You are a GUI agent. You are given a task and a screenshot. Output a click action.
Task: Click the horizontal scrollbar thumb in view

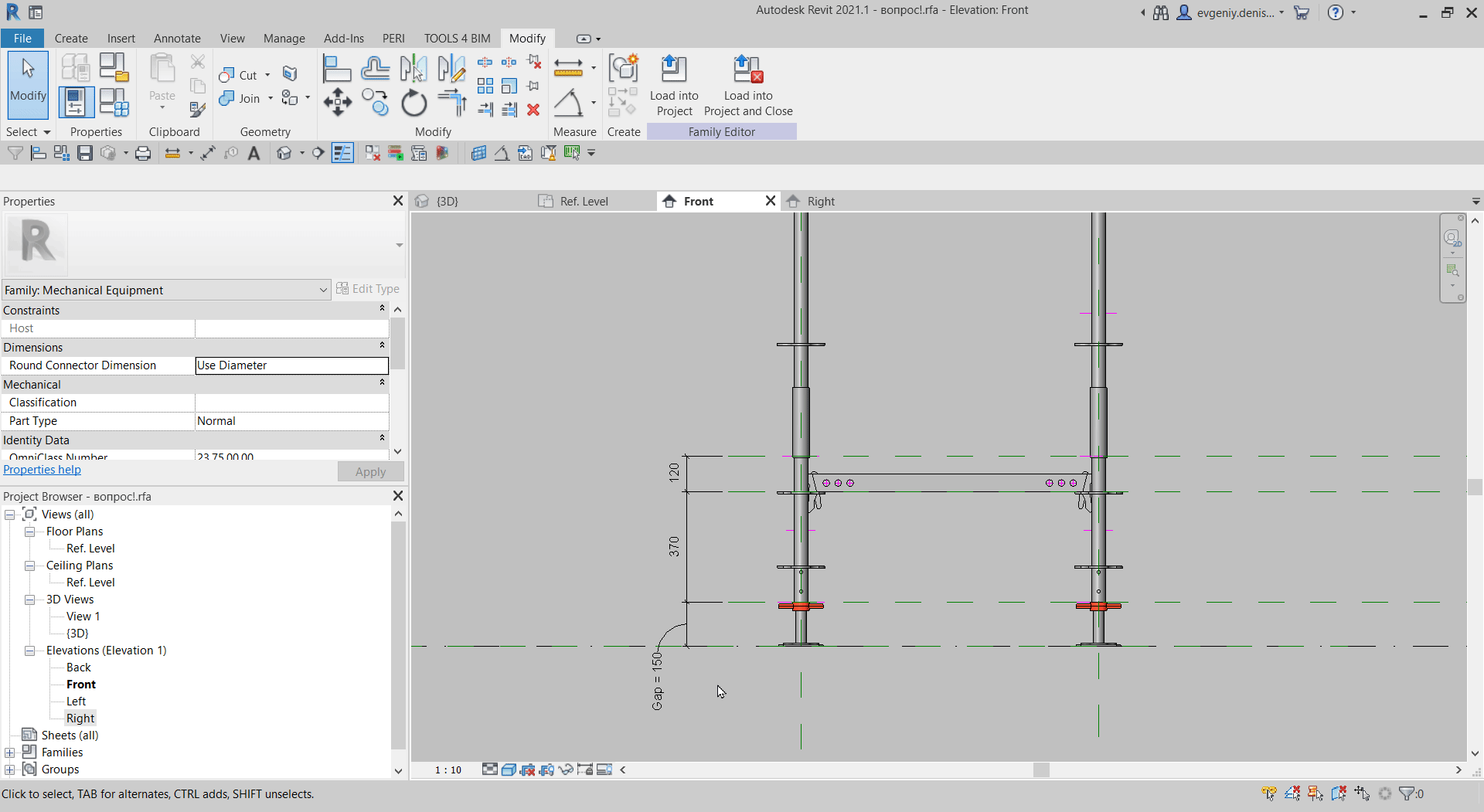click(1041, 770)
